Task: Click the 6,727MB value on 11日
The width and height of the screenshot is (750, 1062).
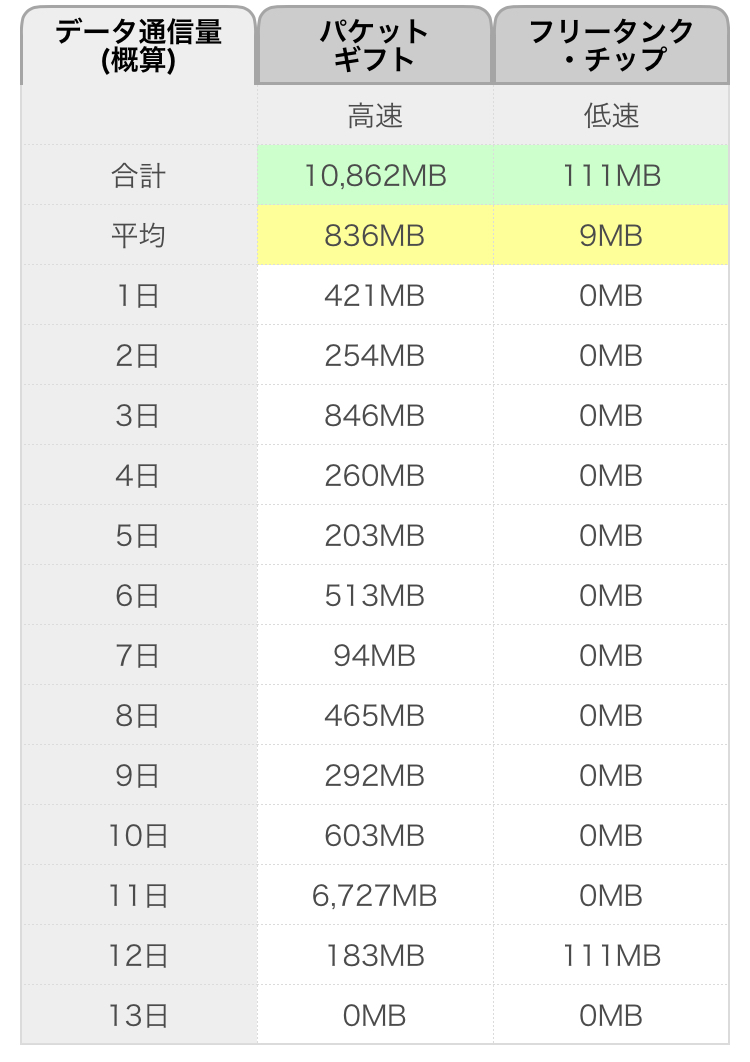Action: [x=375, y=896]
